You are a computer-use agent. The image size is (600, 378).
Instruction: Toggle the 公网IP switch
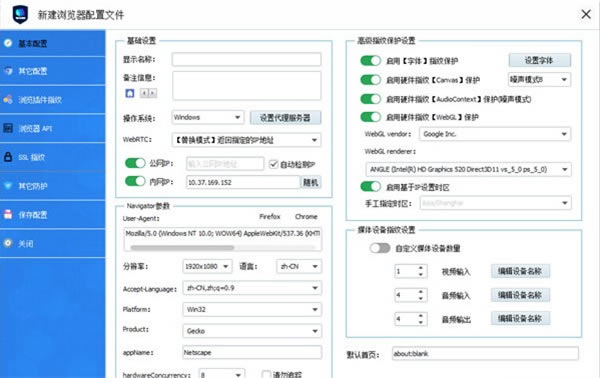135,163
